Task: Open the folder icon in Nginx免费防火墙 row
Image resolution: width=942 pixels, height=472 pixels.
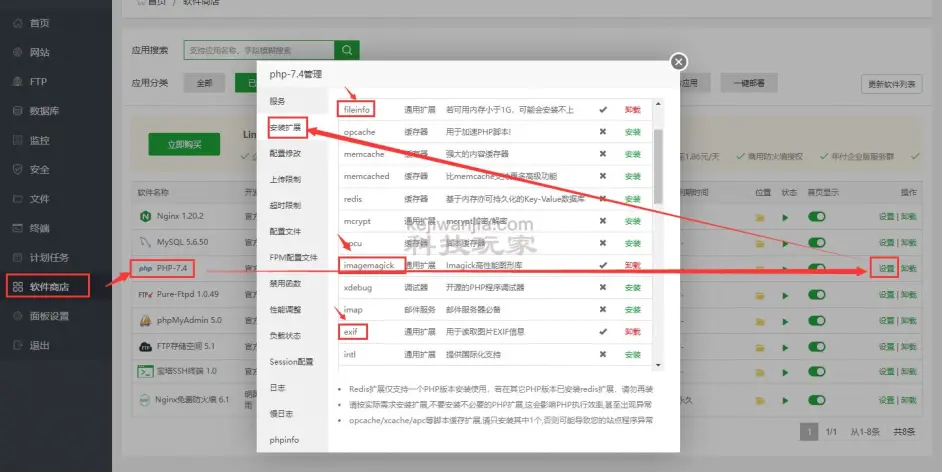Action: (x=760, y=401)
